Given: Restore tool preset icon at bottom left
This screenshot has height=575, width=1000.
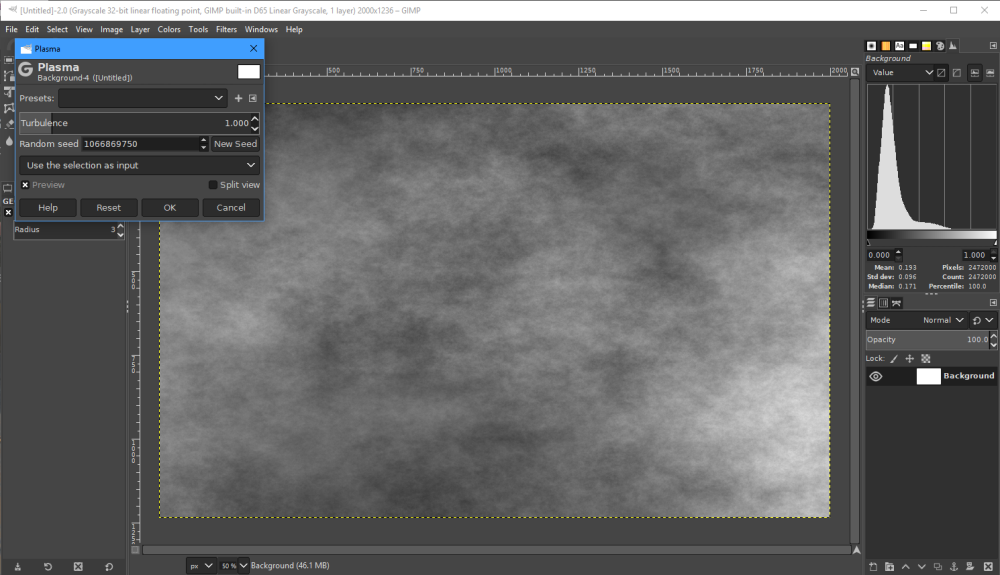Looking at the screenshot, I should (48, 567).
